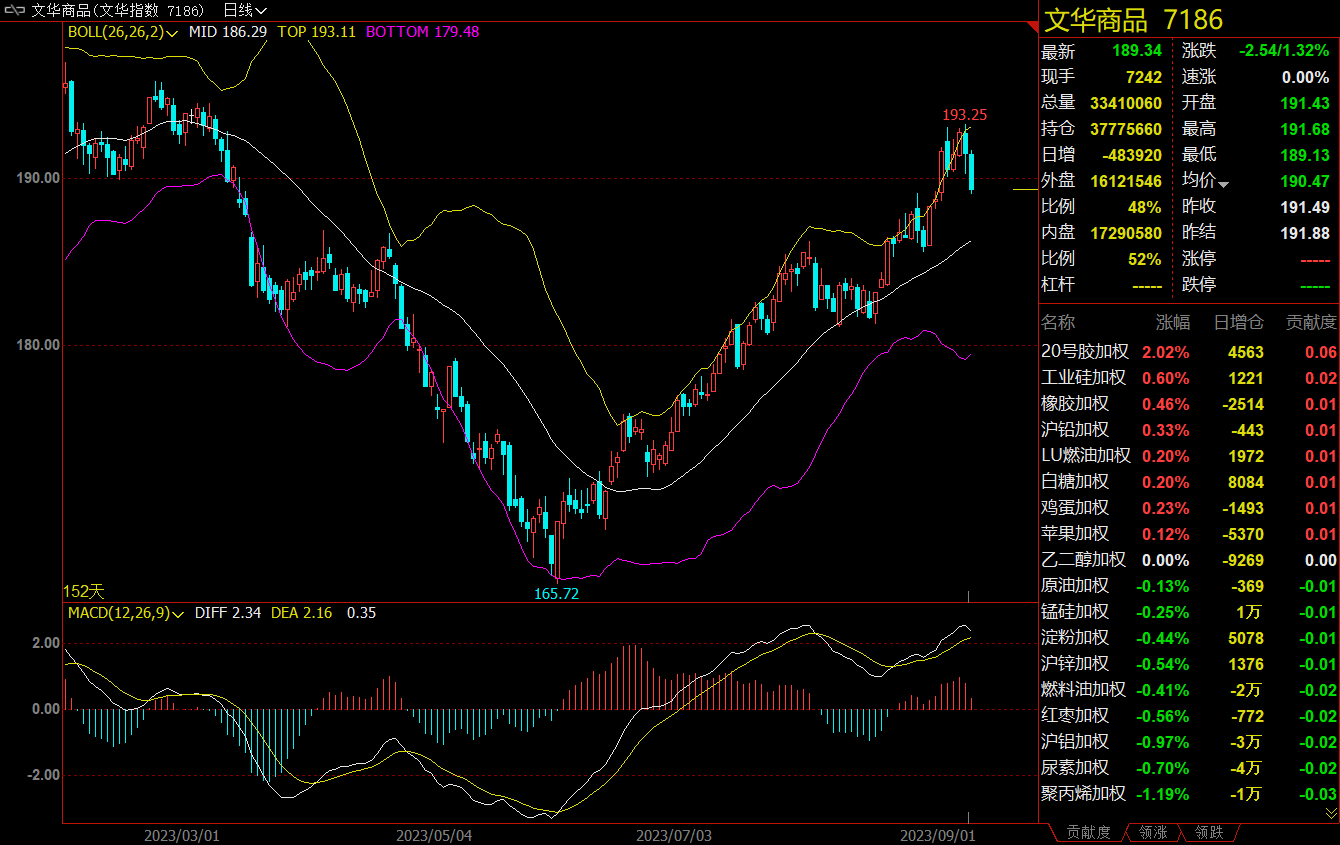Sort by the 涨幅 column header

(x=1173, y=323)
